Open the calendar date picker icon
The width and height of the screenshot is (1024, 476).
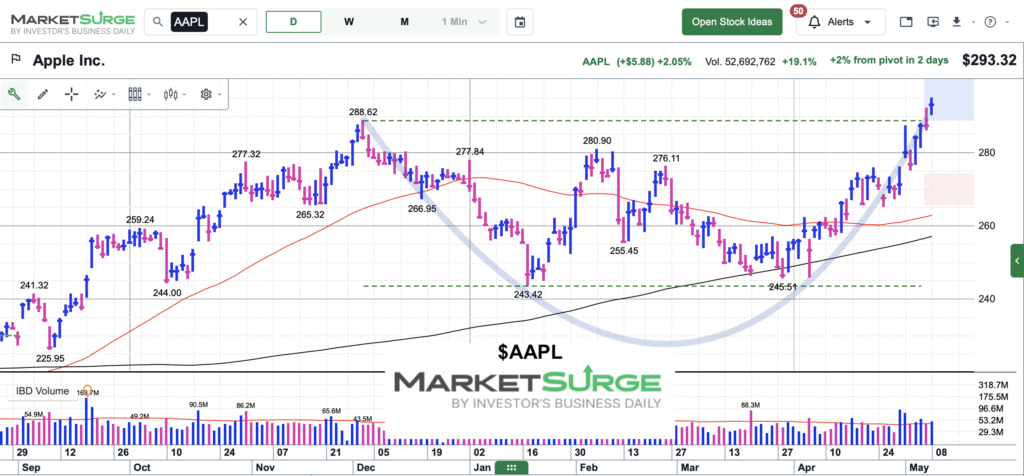pos(520,22)
